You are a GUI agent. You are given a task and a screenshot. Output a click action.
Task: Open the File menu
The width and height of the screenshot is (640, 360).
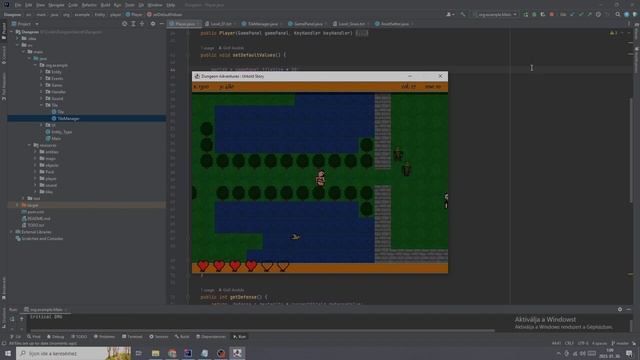click(18, 5)
